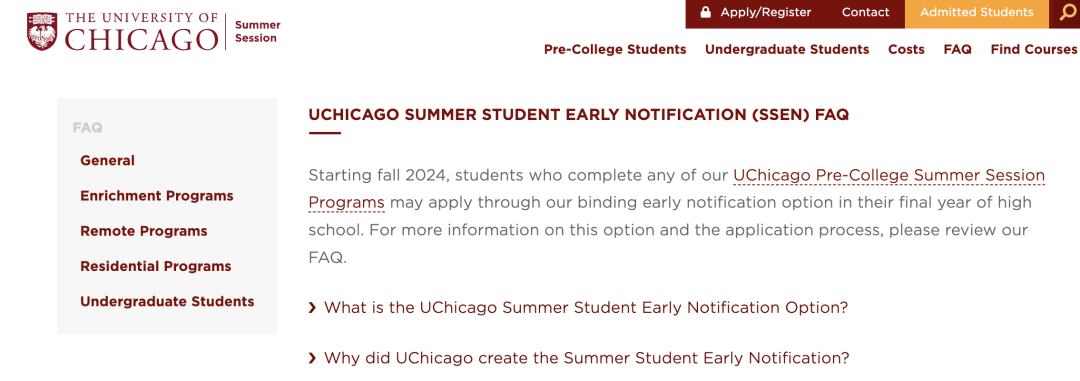Click the lock icon beside Apply/Register
Screen dimensions: 1080x381
tap(705, 12)
